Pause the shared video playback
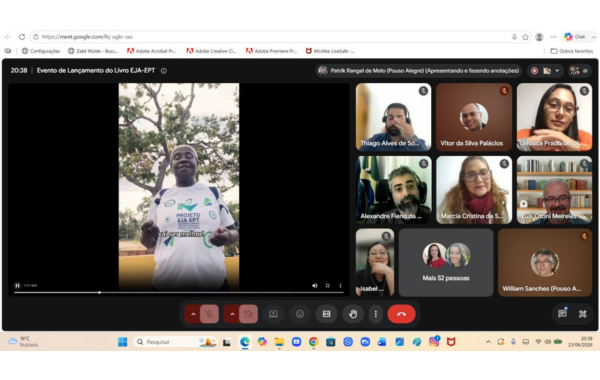Image resolution: width=600 pixels, height=380 pixels. coord(17,285)
